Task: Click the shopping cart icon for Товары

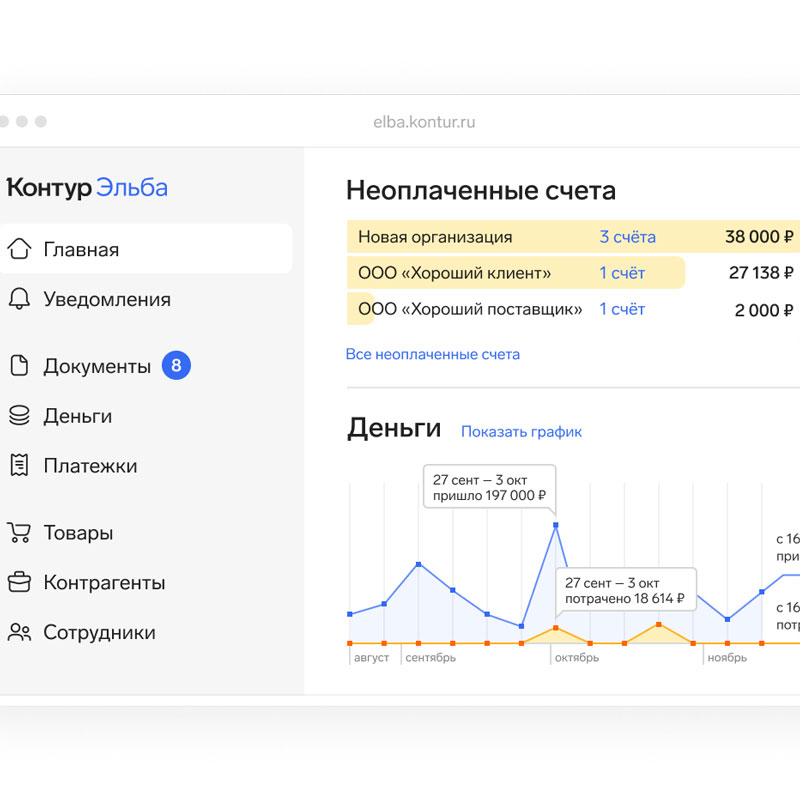Action: (x=19, y=533)
